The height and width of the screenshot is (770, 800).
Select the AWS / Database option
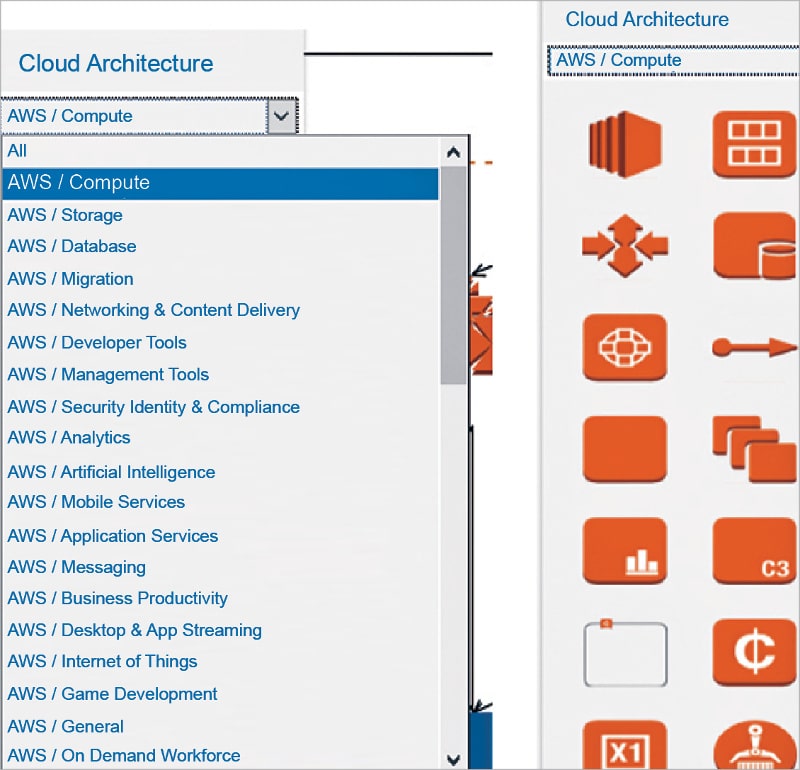[x=72, y=246]
